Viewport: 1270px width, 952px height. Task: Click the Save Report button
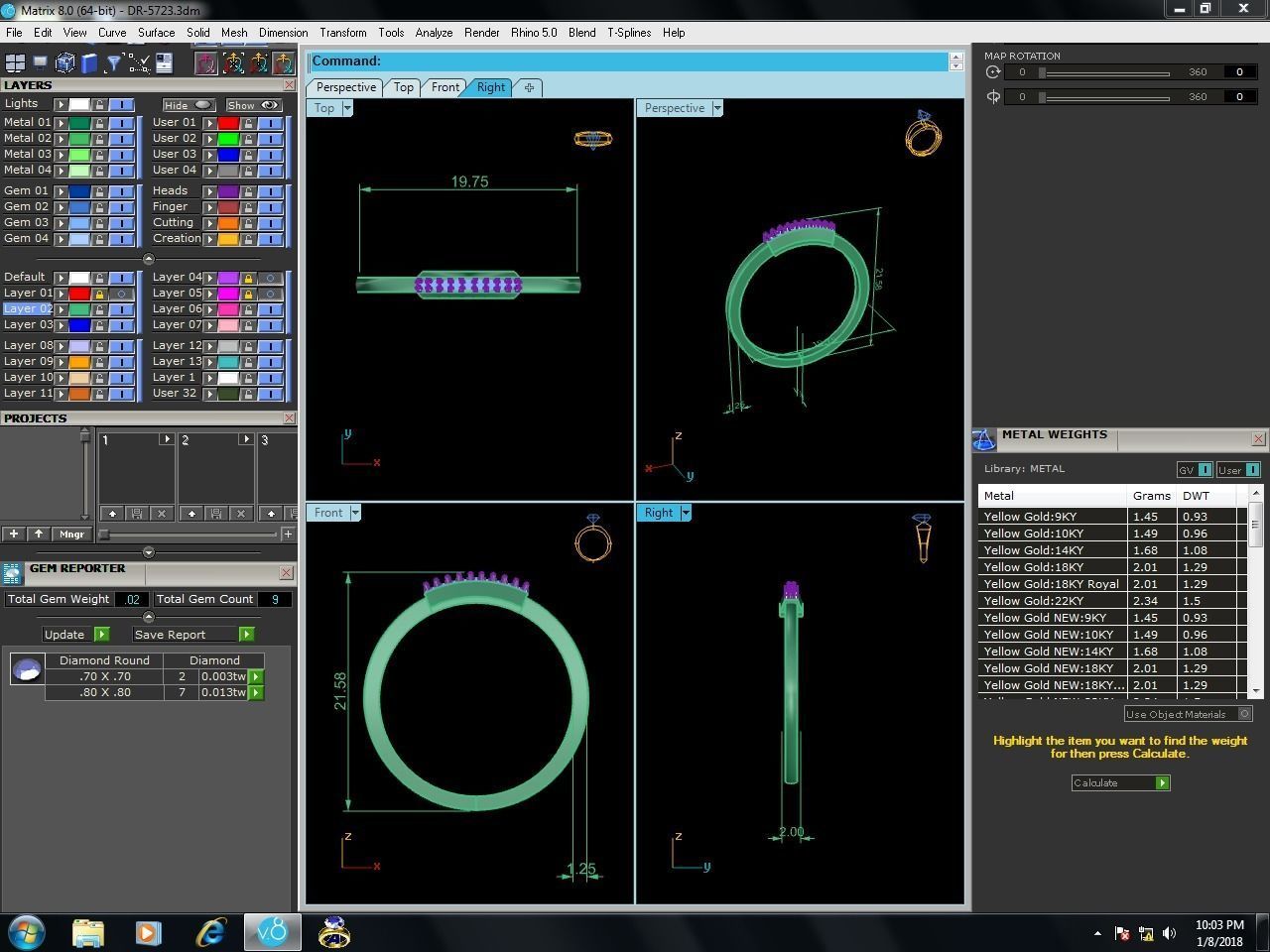point(193,635)
